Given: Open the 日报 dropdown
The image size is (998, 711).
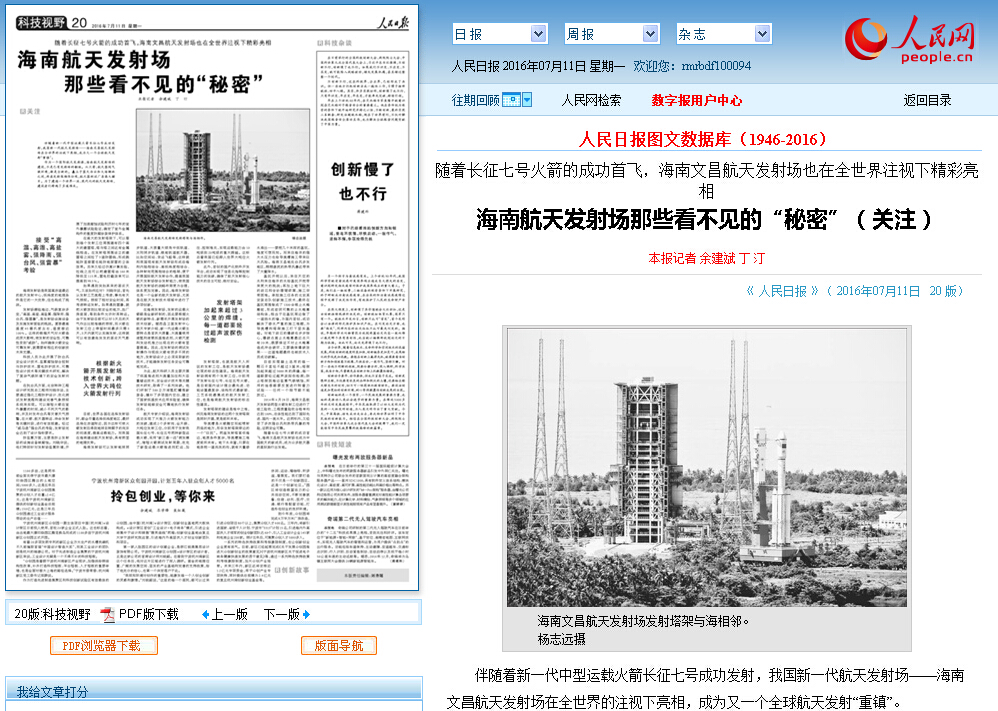Looking at the screenshot, I should [500, 34].
